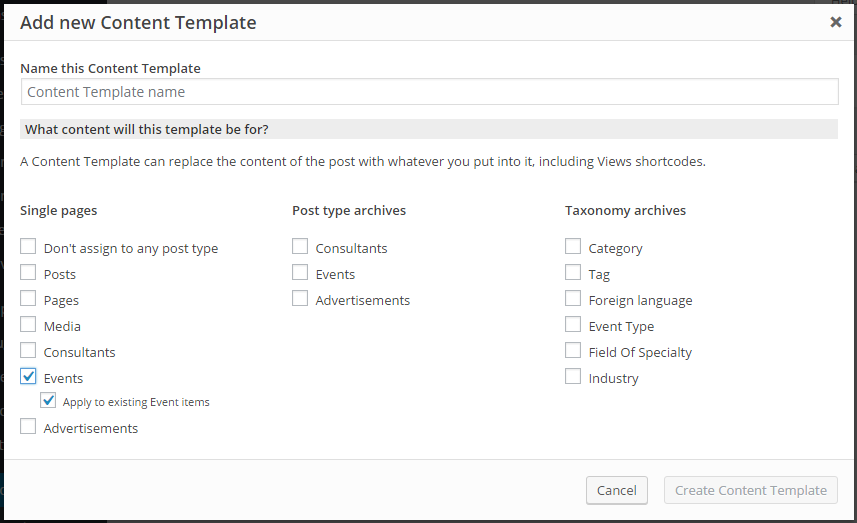Click the Cancel button
This screenshot has width=857, height=523.
click(617, 490)
